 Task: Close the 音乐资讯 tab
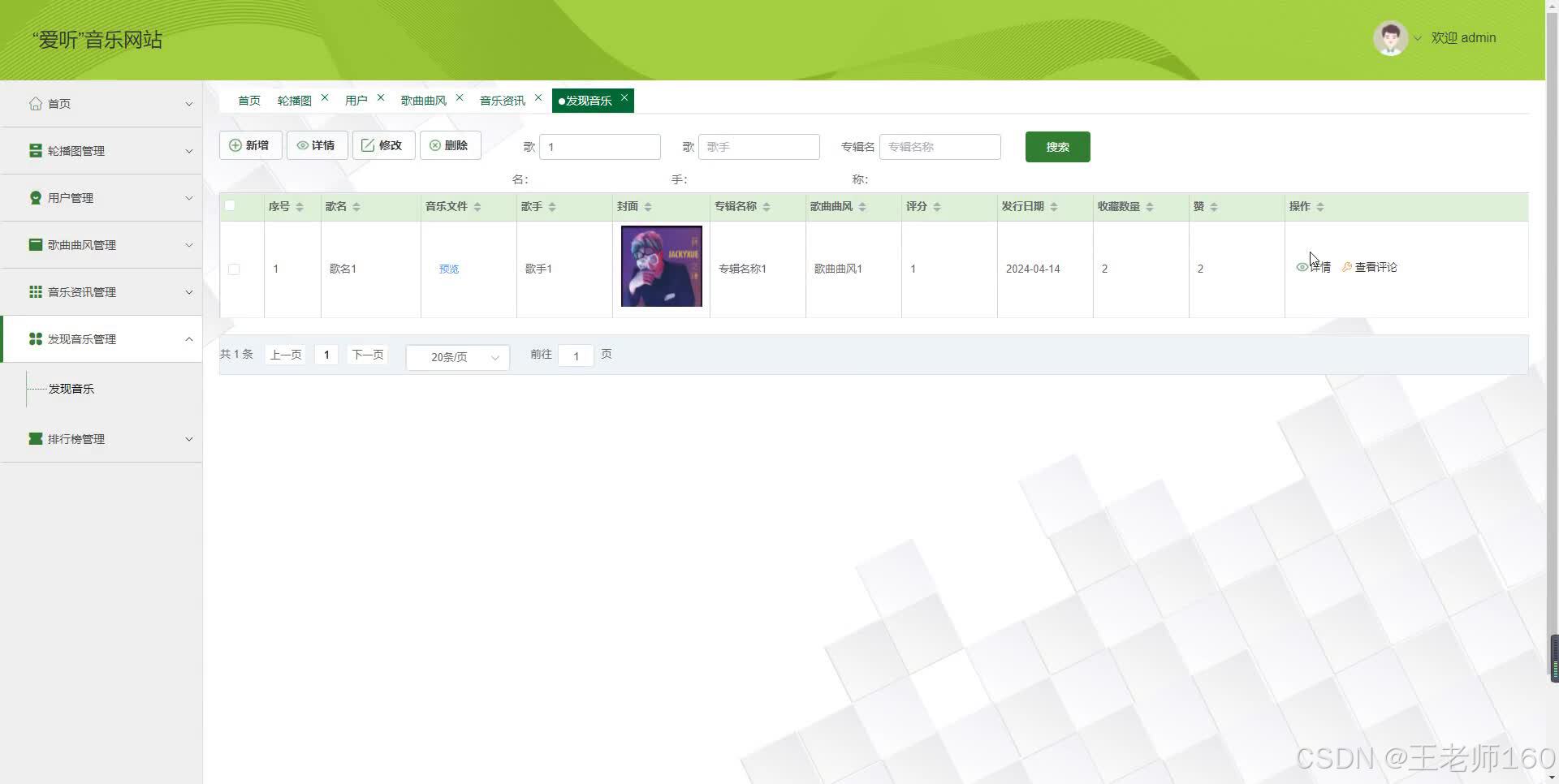click(538, 97)
